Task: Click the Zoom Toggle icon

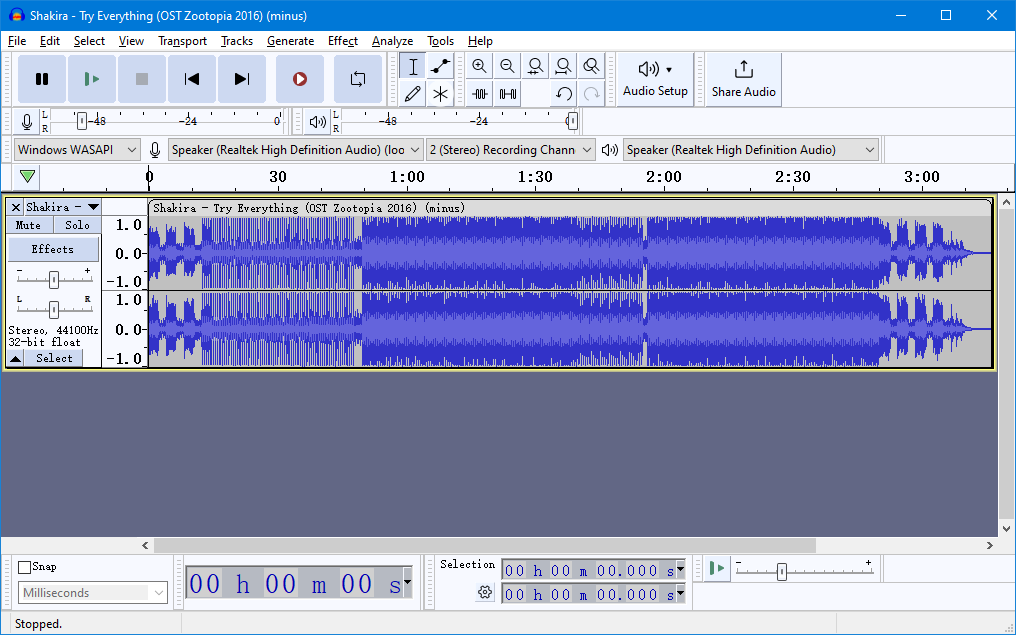Action: tap(591, 66)
